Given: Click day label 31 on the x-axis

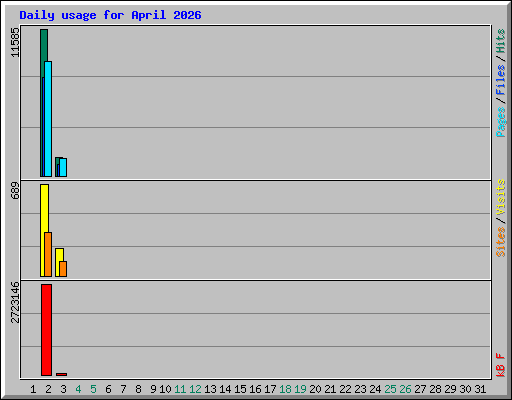Looking at the screenshot, I should 480,389.
